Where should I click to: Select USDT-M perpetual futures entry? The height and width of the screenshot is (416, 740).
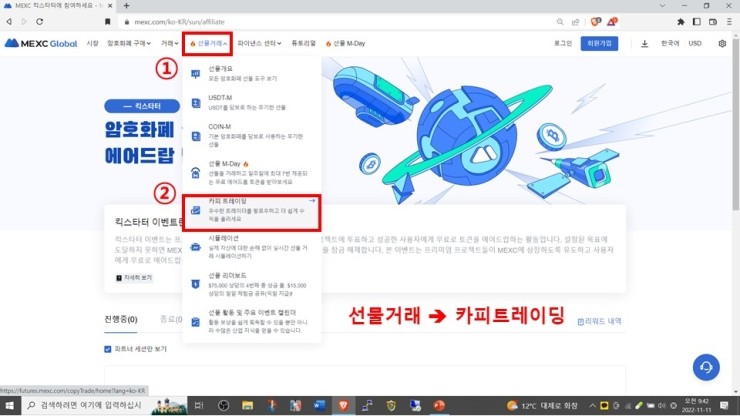tap(252, 102)
